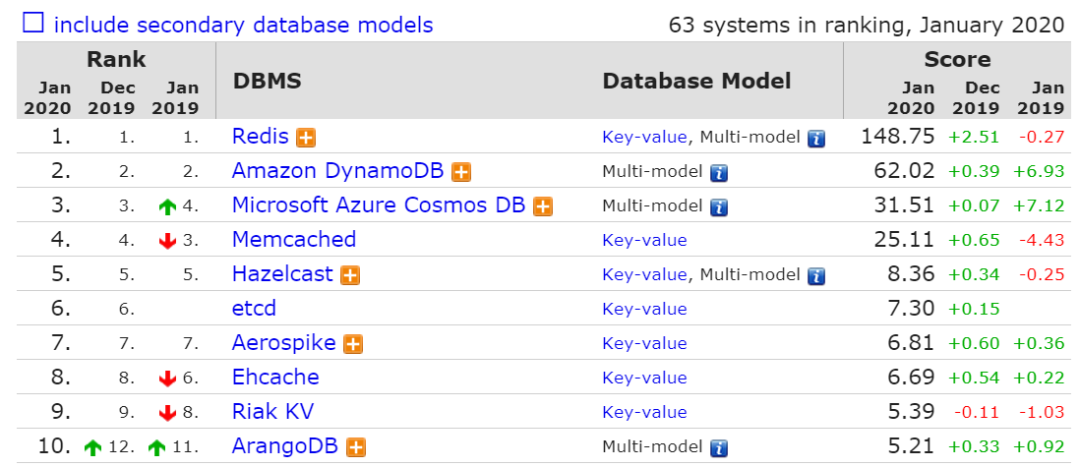The image size is (1080, 467).
Task: Click info icon in ArangoDB row
Action: [718, 449]
